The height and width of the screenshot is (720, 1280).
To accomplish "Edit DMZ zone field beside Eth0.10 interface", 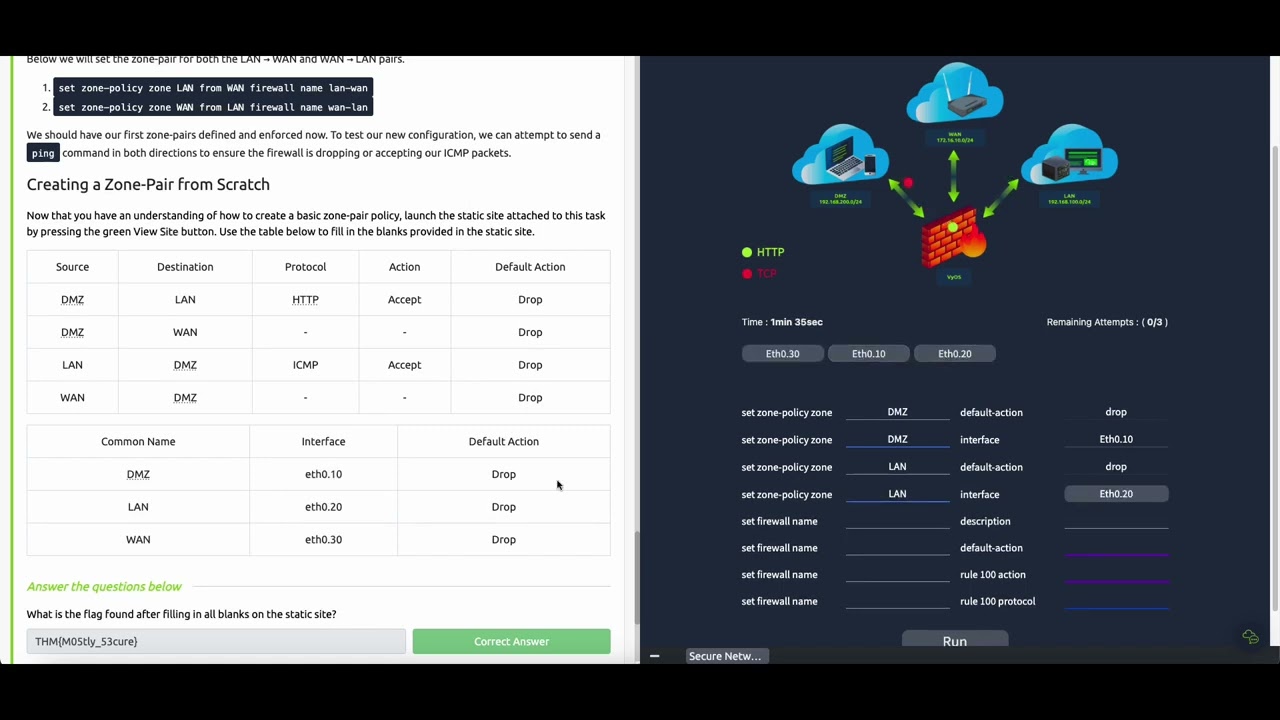I will click(x=897, y=439).
